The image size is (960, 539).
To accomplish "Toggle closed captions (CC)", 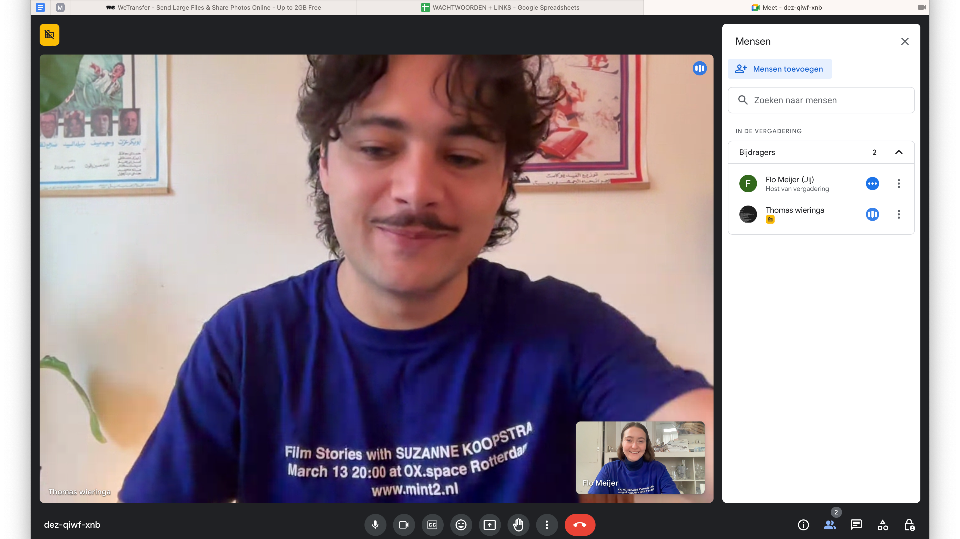I will point(432,525).
